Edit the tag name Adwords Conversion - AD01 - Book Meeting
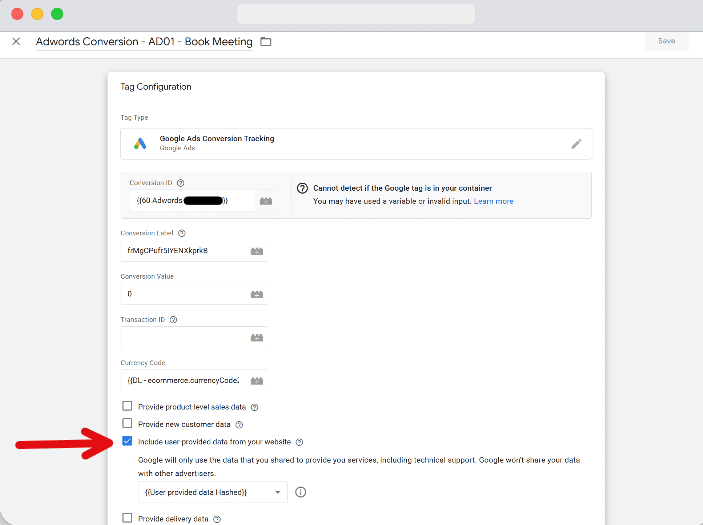 coord(144,42)
